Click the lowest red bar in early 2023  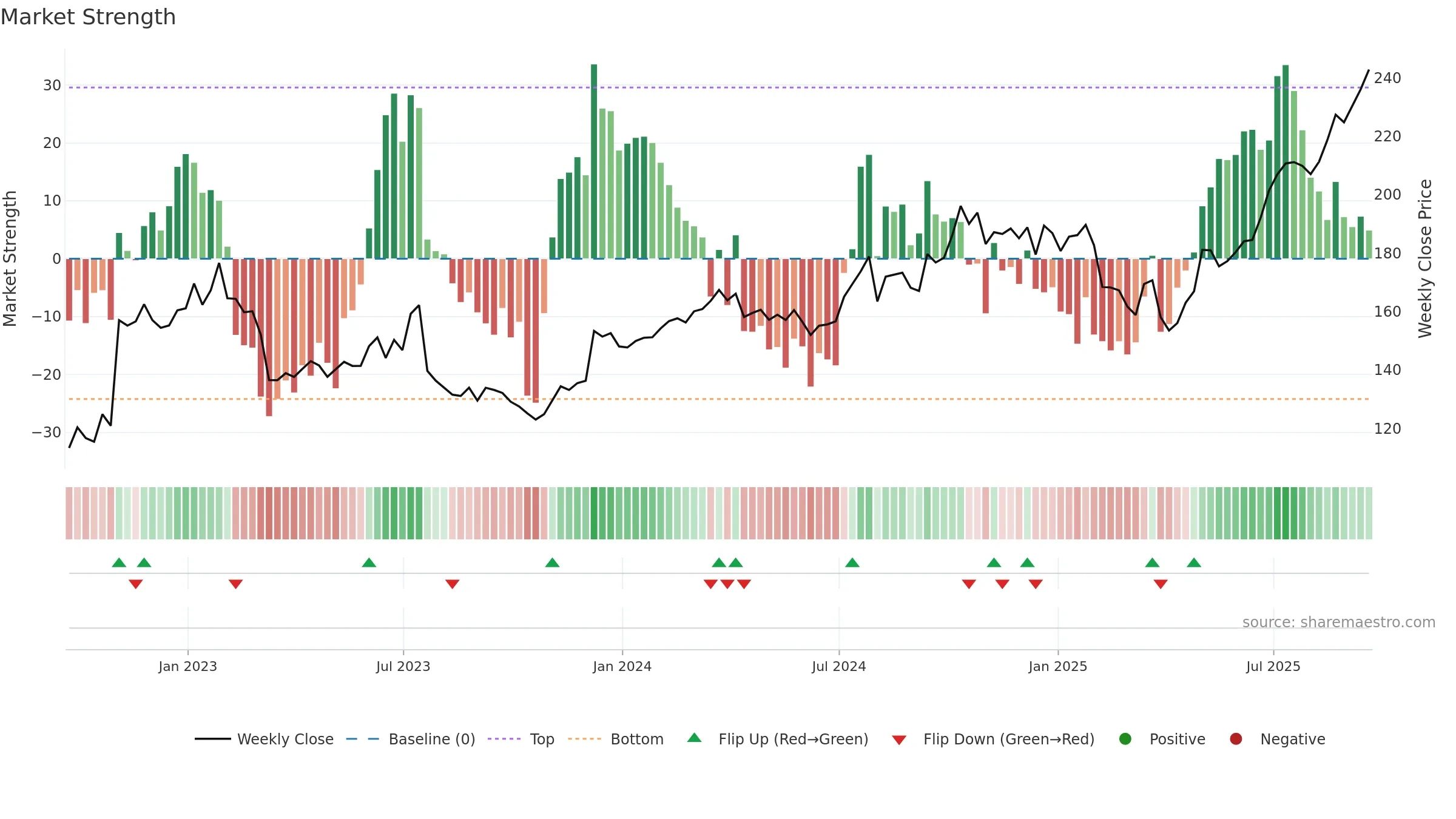[x=269, y=337]
